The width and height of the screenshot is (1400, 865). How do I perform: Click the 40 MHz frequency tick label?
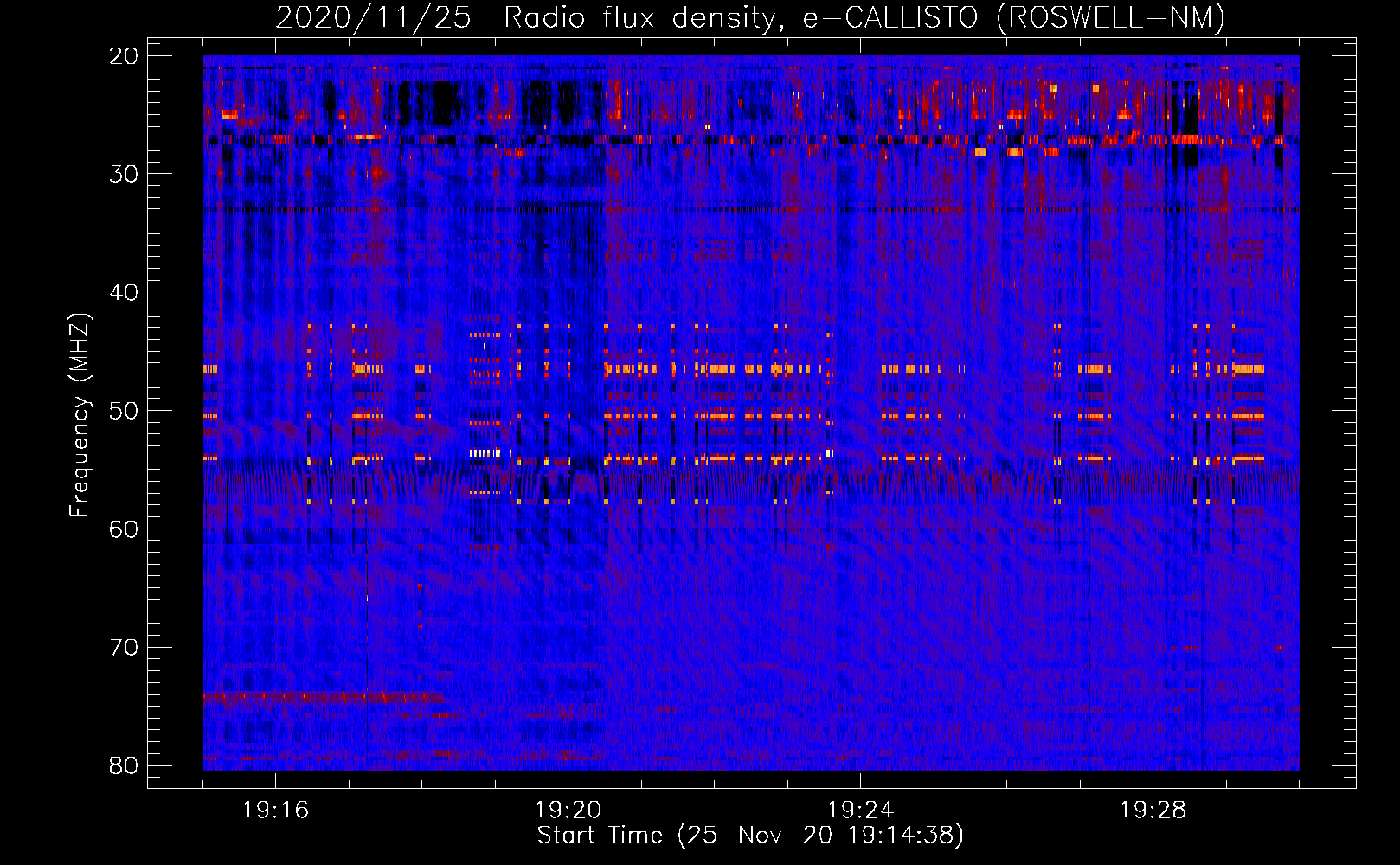(124, 292)
